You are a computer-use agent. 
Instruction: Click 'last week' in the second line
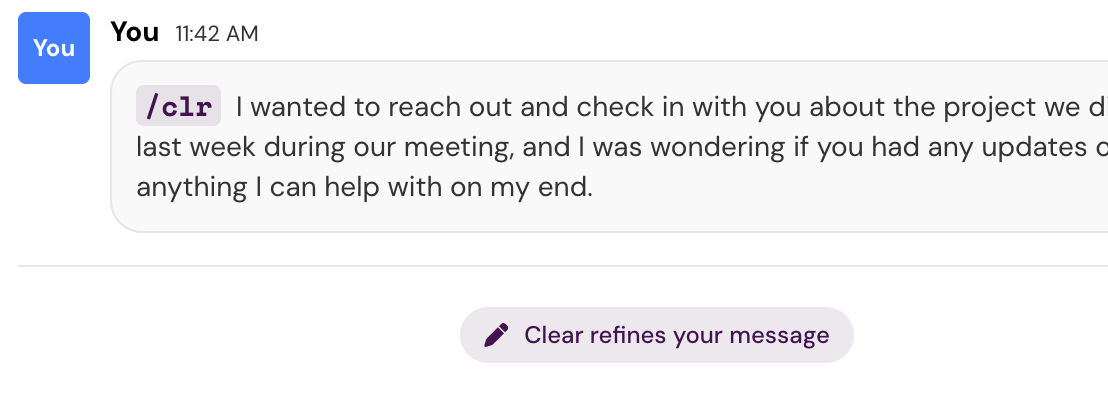tap(196, 148)
